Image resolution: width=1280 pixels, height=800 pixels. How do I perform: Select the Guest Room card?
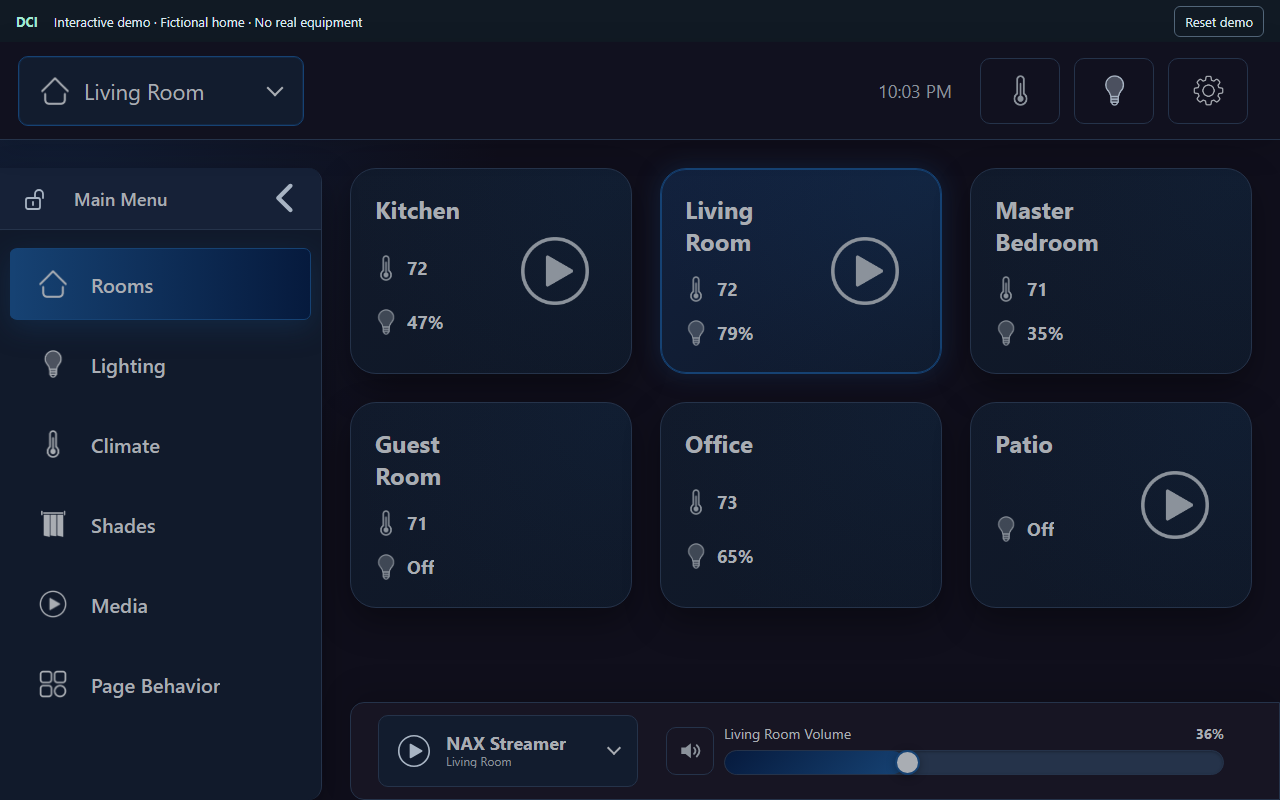pyautogui.click(x=491, y=505)
